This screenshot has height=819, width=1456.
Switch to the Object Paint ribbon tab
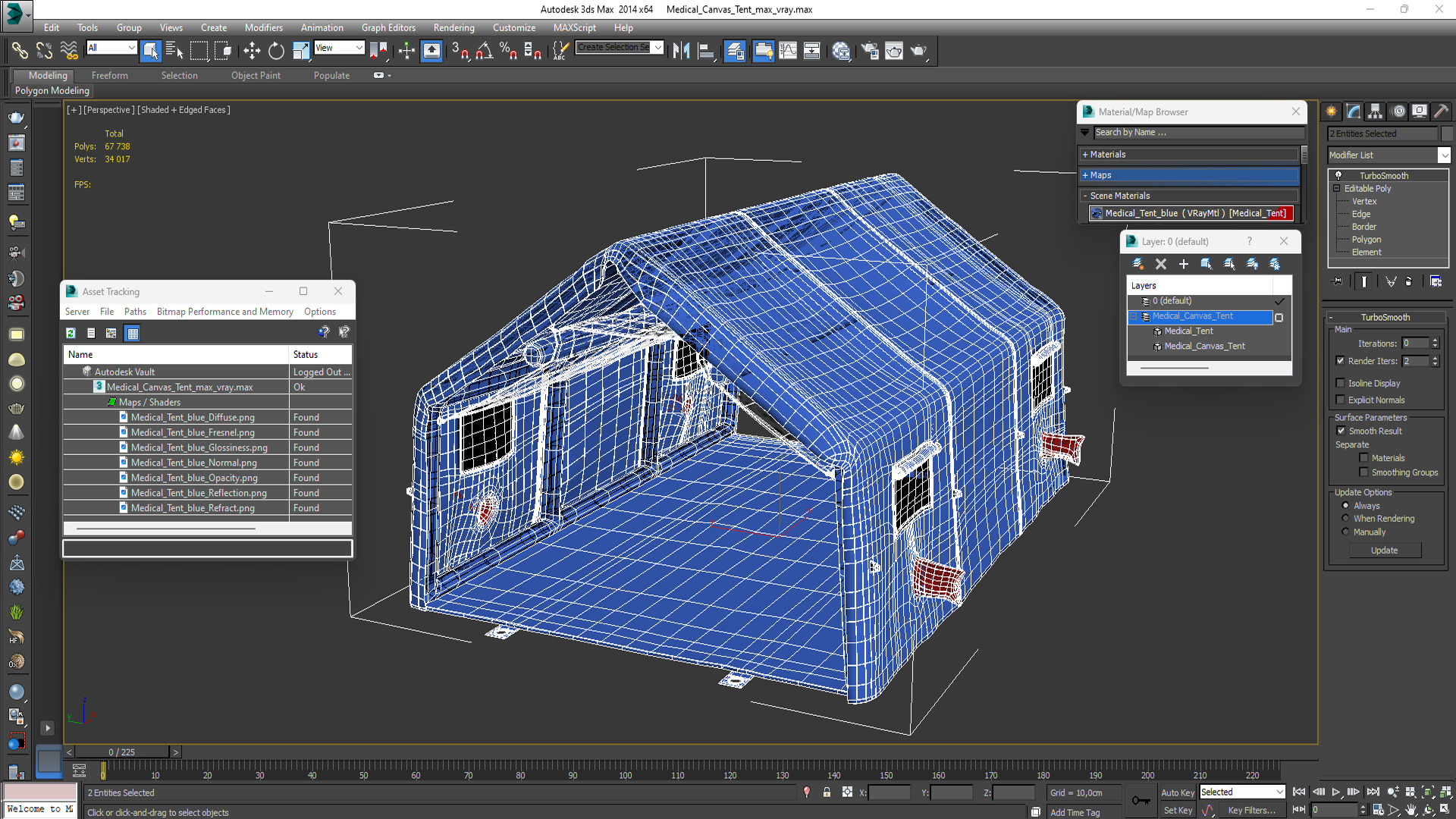tap(256, 75)
